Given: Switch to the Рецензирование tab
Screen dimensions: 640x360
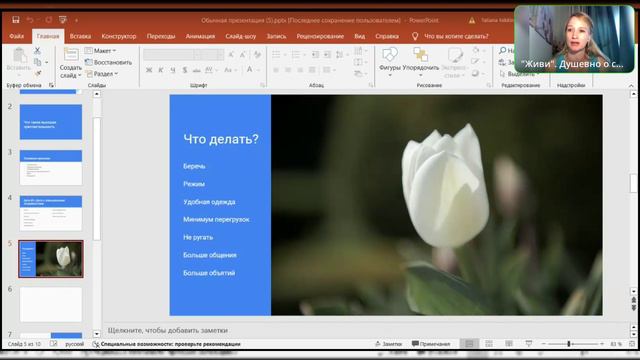Looking at the screenshot, I should pyautogui.click(x=320, y=36).
